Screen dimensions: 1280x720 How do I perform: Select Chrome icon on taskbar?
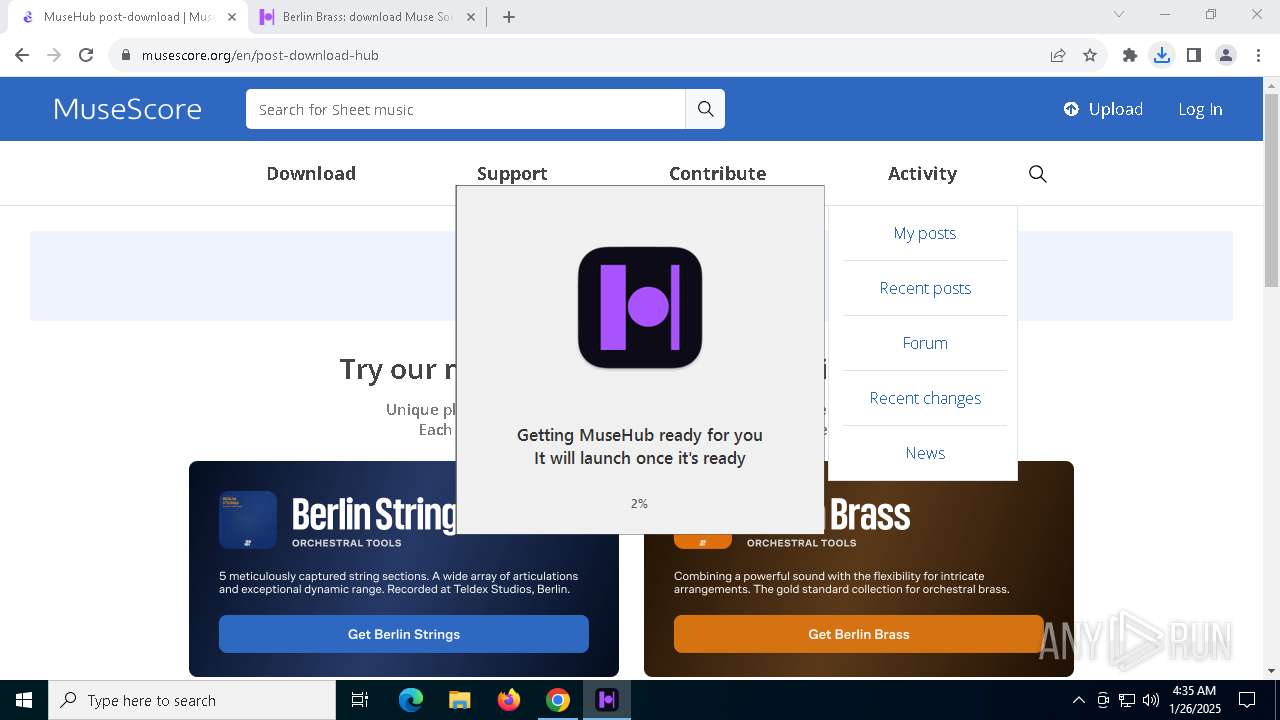pyautogui.click(x=557, y=700)
